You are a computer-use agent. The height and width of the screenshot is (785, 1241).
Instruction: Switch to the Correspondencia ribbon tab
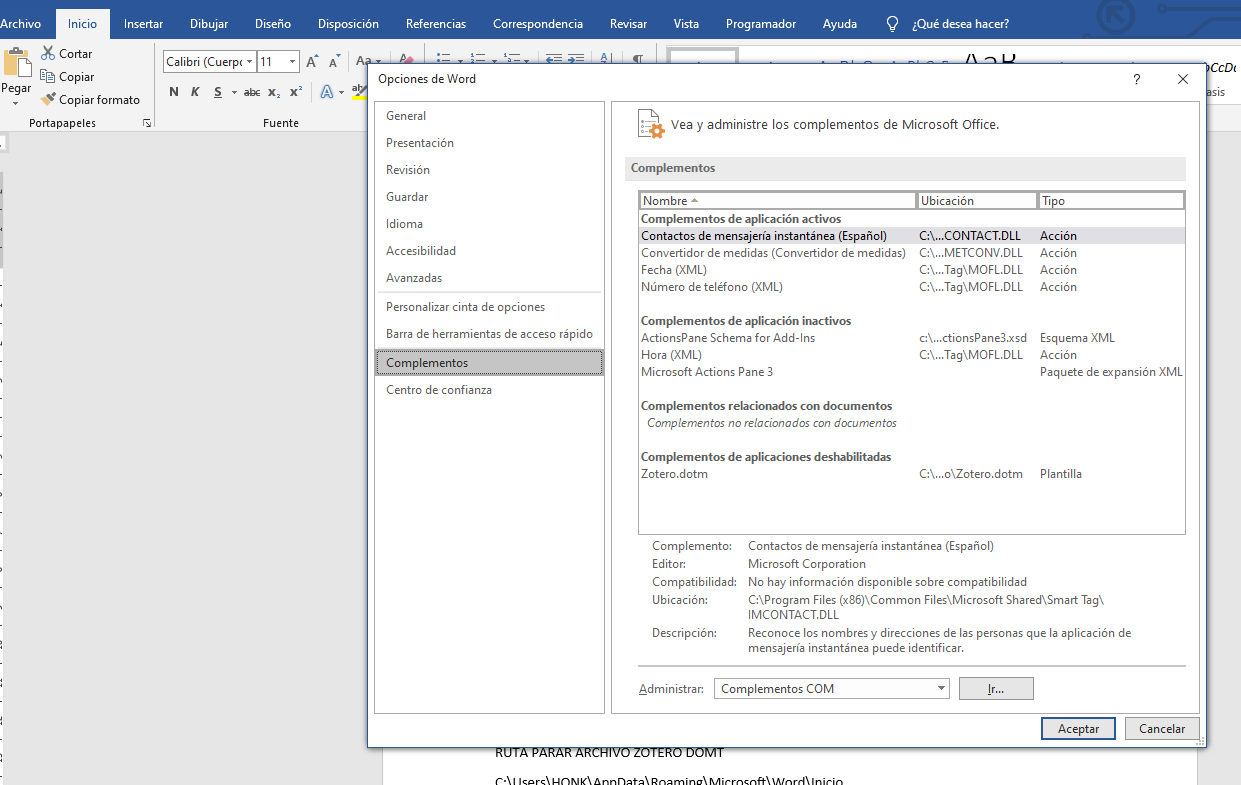click(538, 23)
